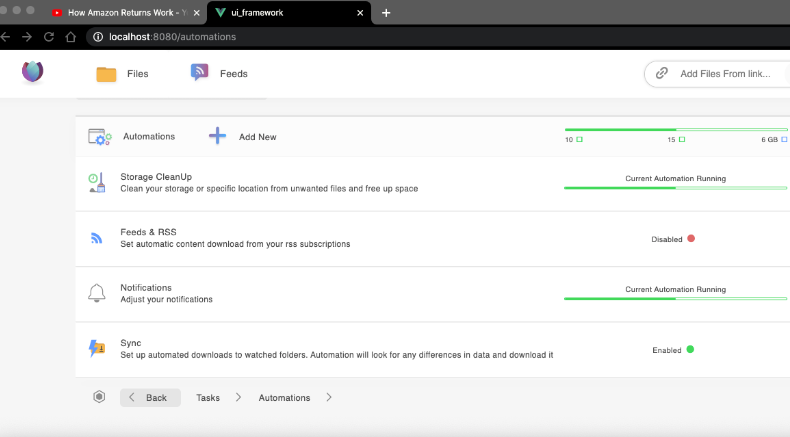Click the blue plus Add New icon
The image size is (790, 437).
218,136
